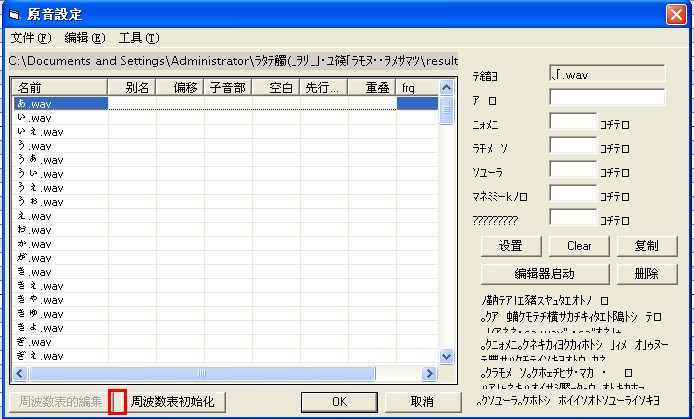Click the list's vertical scrollbar thumb
Viewport: 694px width, 419px height.
pyautogui.click(x=446, y=110)
